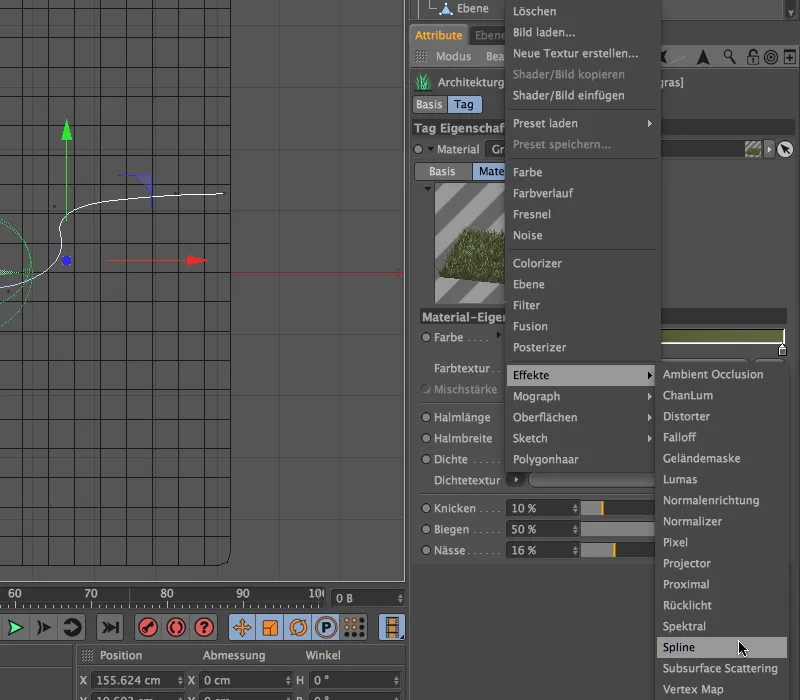Click the Farbe gradient color knot
The width and height of the screenshot is (800, 700).
782,350
